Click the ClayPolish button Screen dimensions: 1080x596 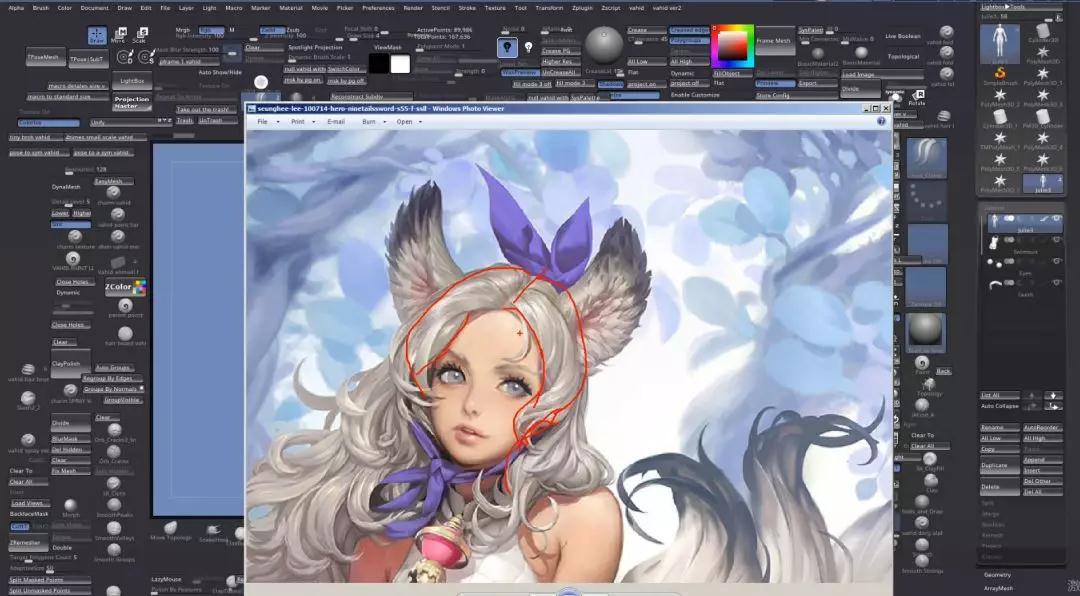point(70,364)
